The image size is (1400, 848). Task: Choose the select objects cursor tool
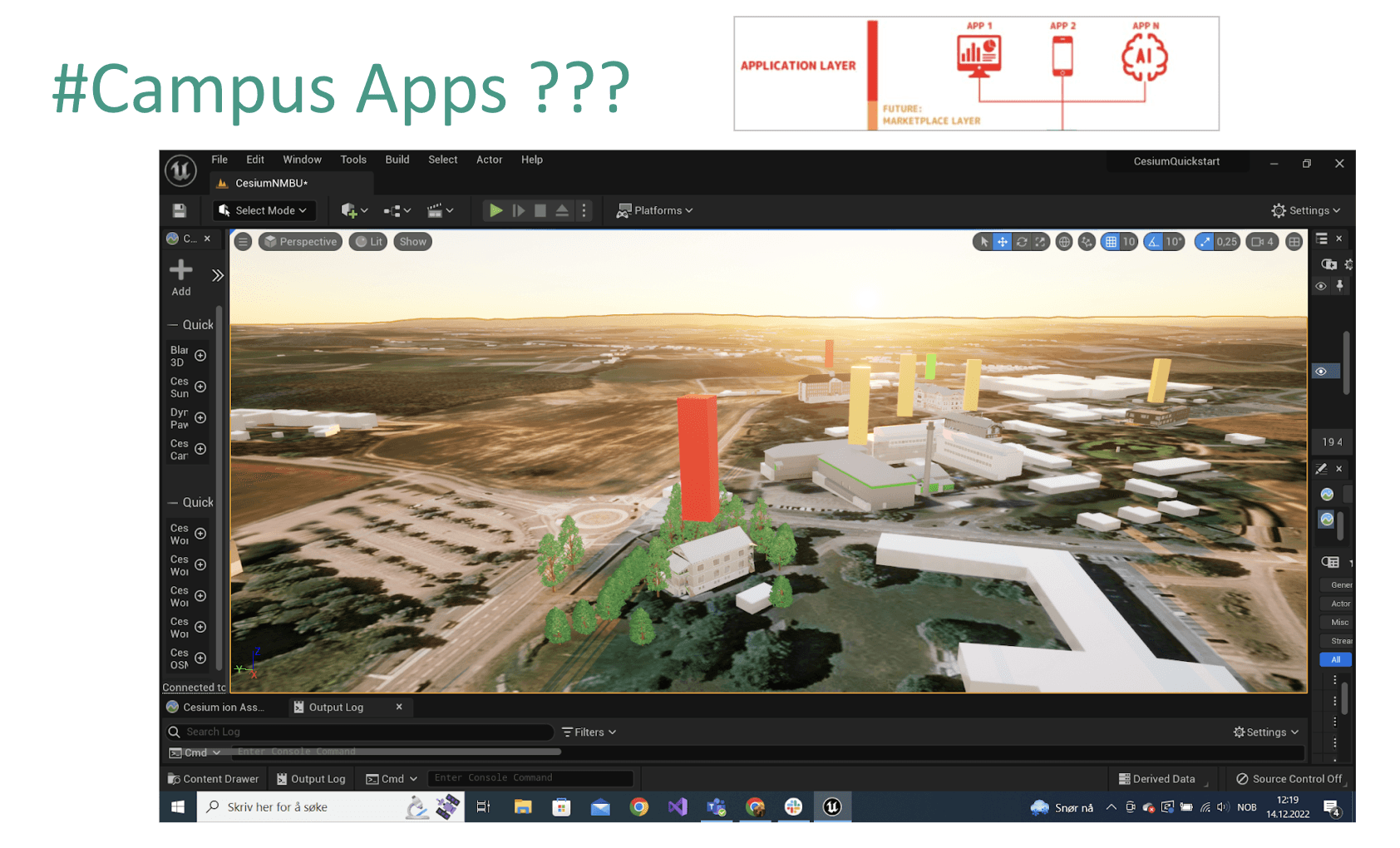coord(984,242)
